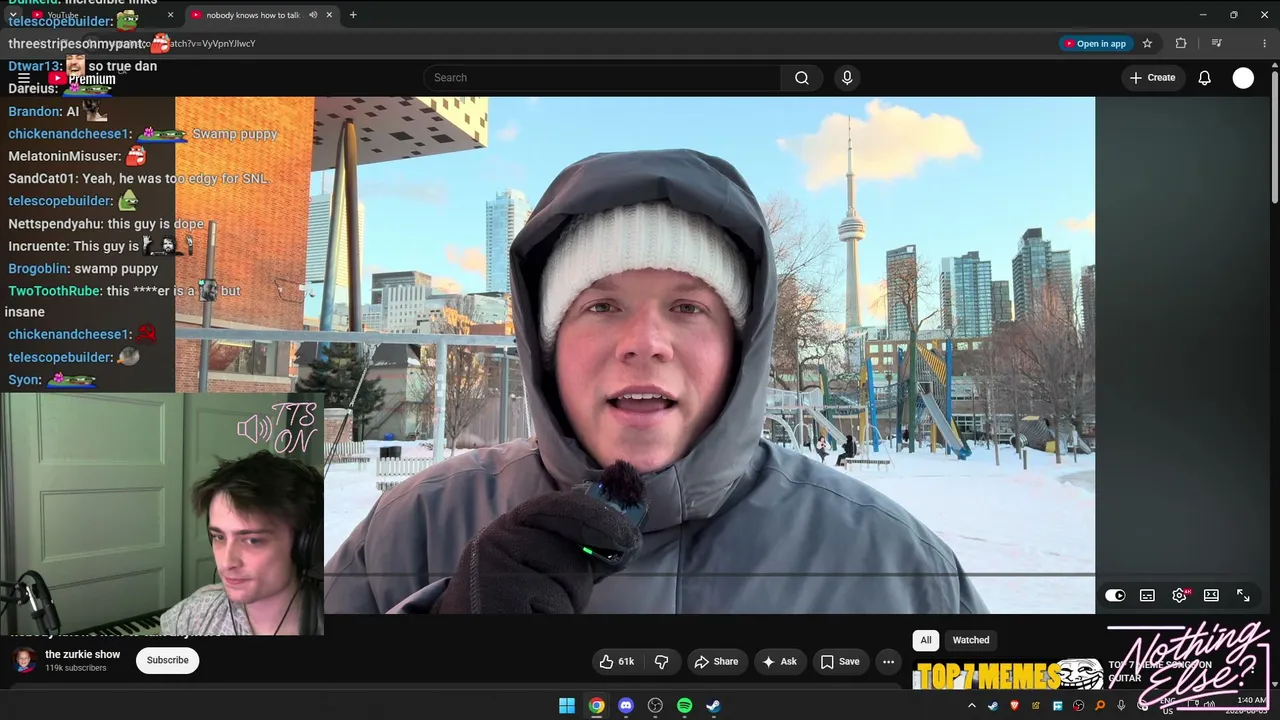The image size is (1280, 720).
Task: Close the first YouTube tab
Action: (170, 15)
